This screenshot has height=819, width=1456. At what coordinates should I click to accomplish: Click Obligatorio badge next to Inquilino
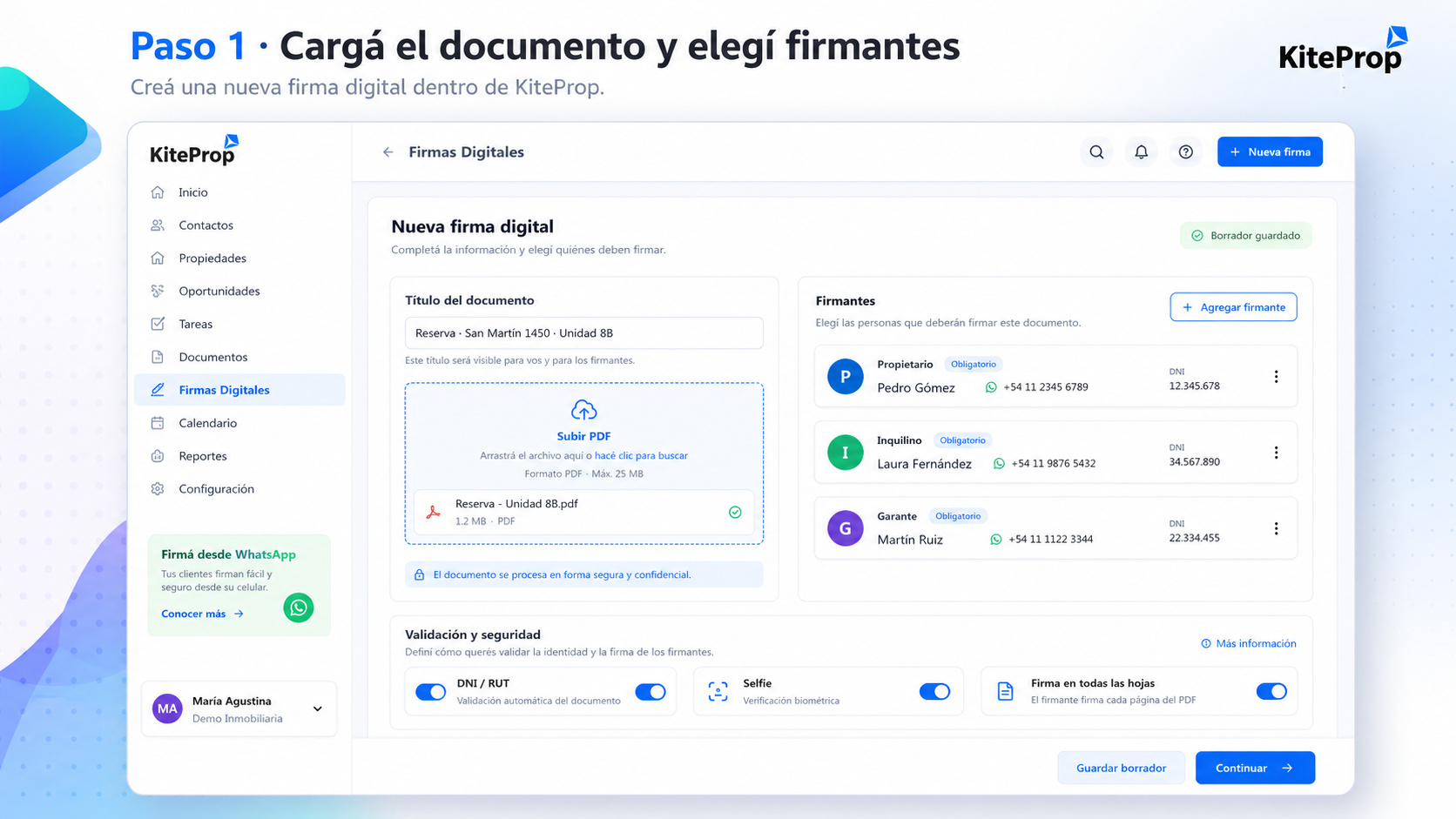962,440
